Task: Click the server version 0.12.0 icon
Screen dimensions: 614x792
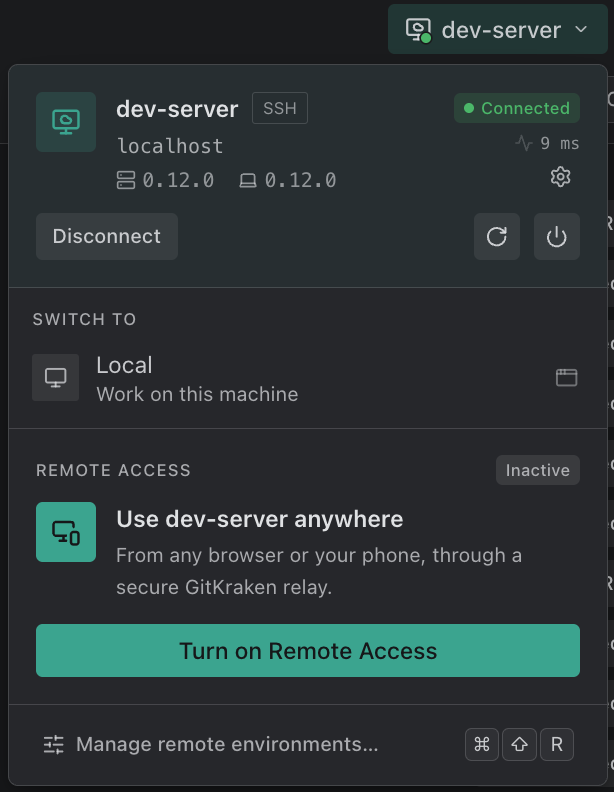Action: 126,180
